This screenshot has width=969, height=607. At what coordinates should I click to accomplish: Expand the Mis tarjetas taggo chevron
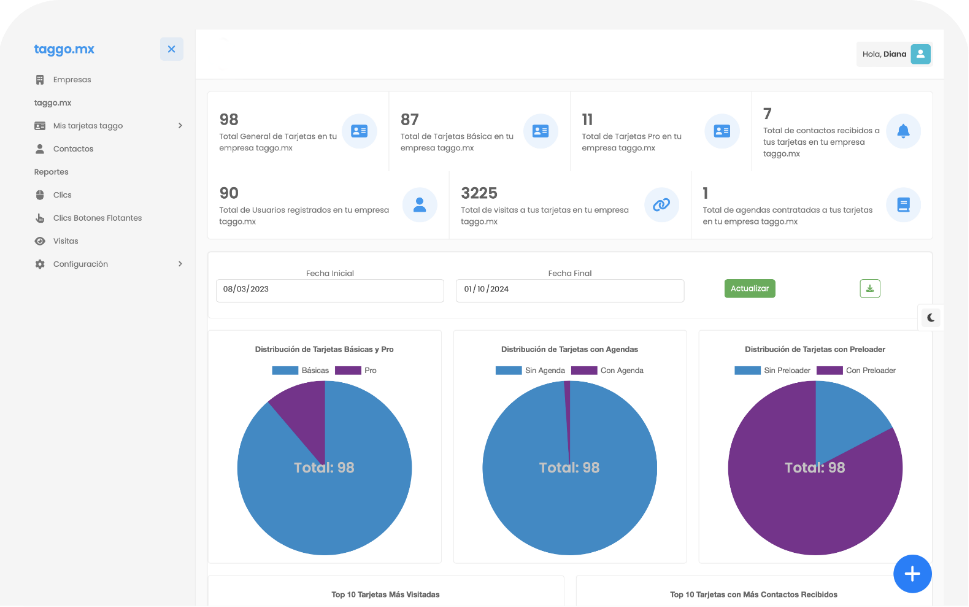click(180, 125)
